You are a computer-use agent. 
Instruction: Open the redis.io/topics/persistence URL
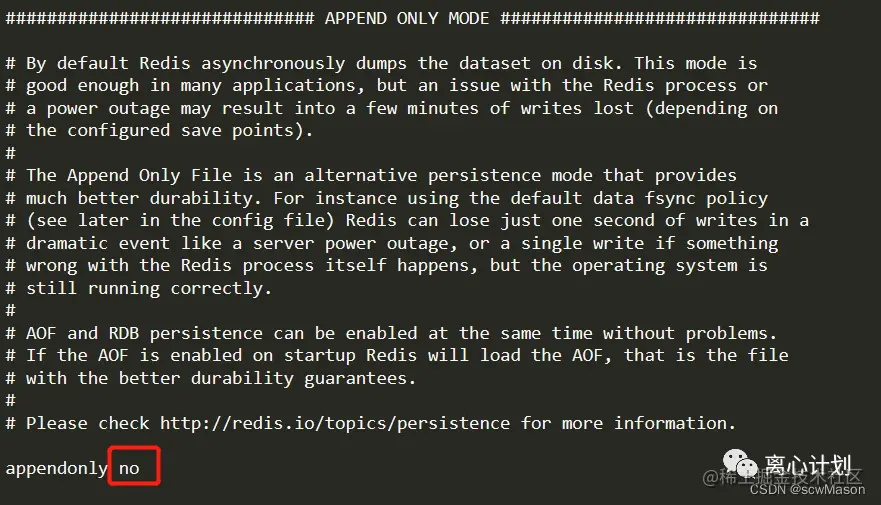pos(335,423)
